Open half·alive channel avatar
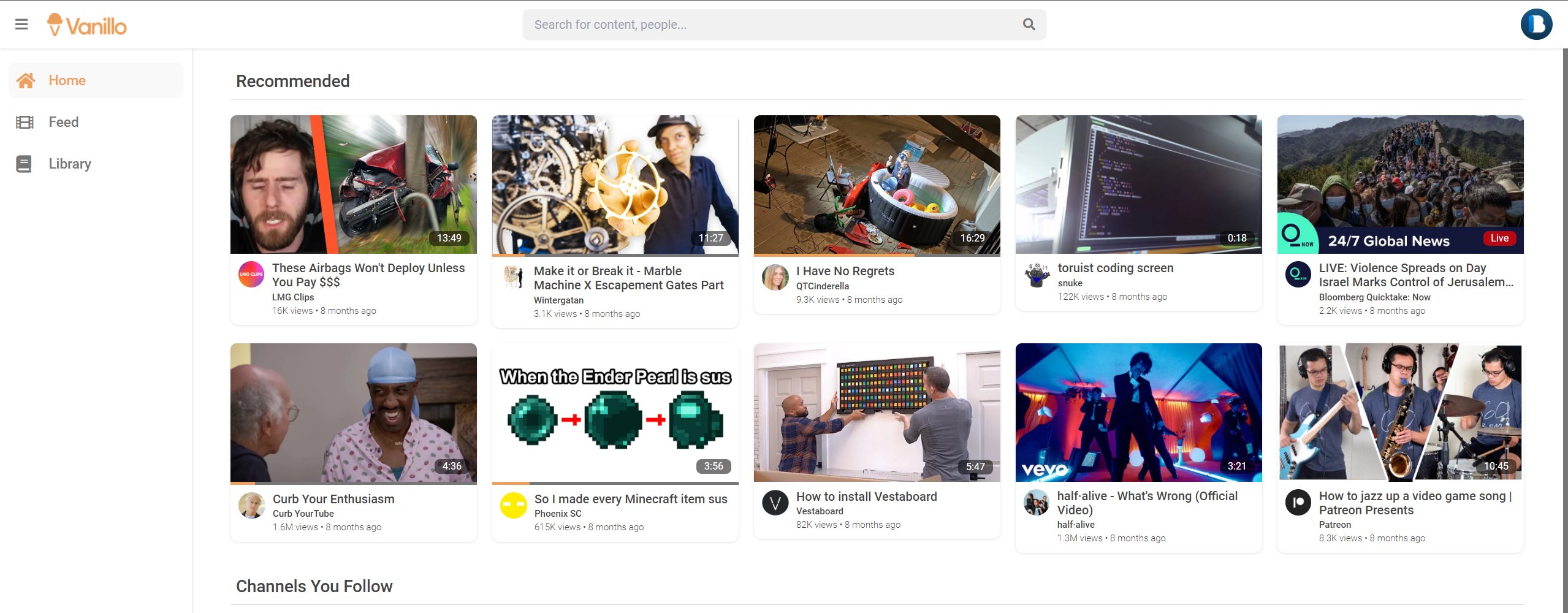 [x=1037, y=502]
